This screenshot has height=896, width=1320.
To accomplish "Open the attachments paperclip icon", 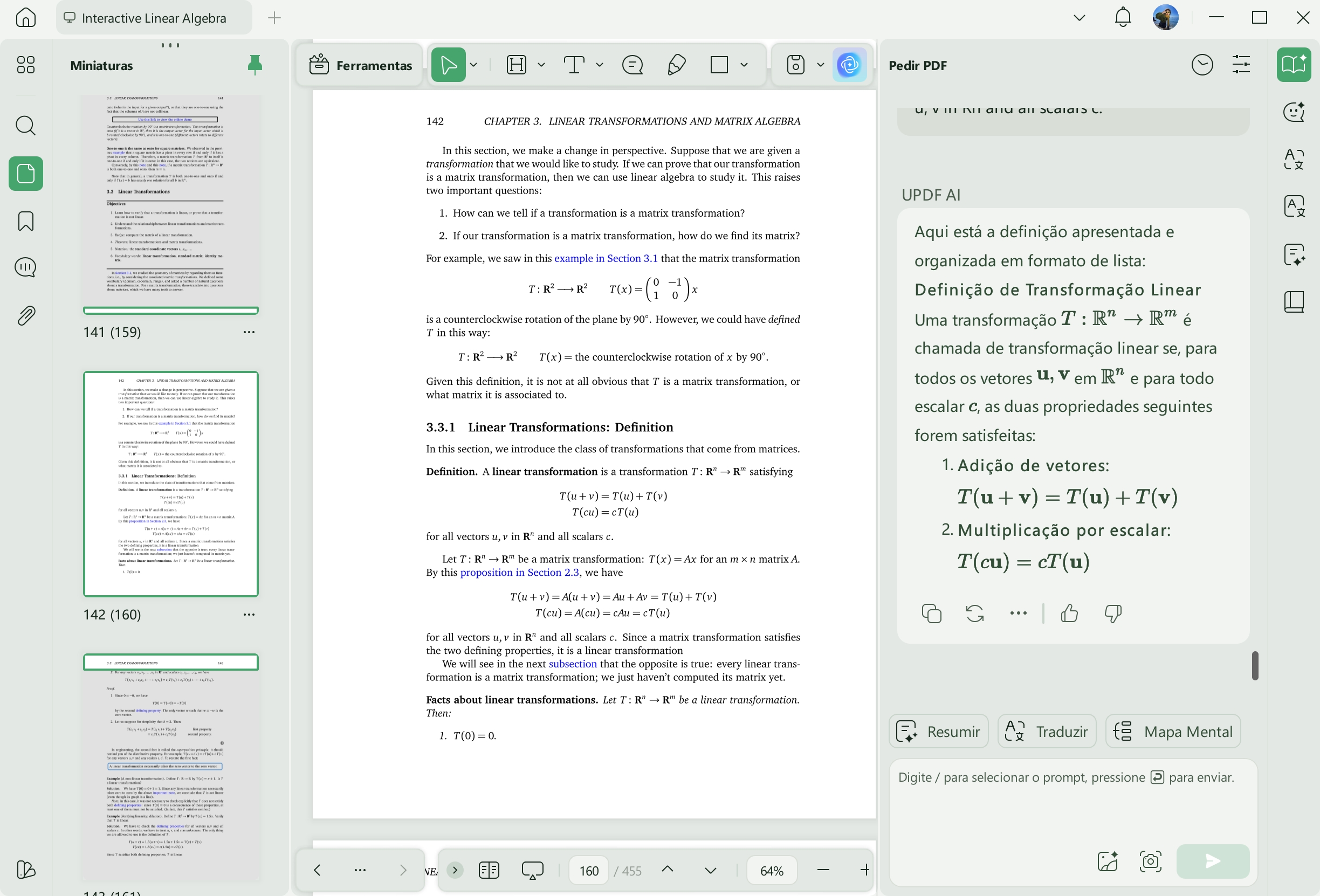I will tap(25, 315).
